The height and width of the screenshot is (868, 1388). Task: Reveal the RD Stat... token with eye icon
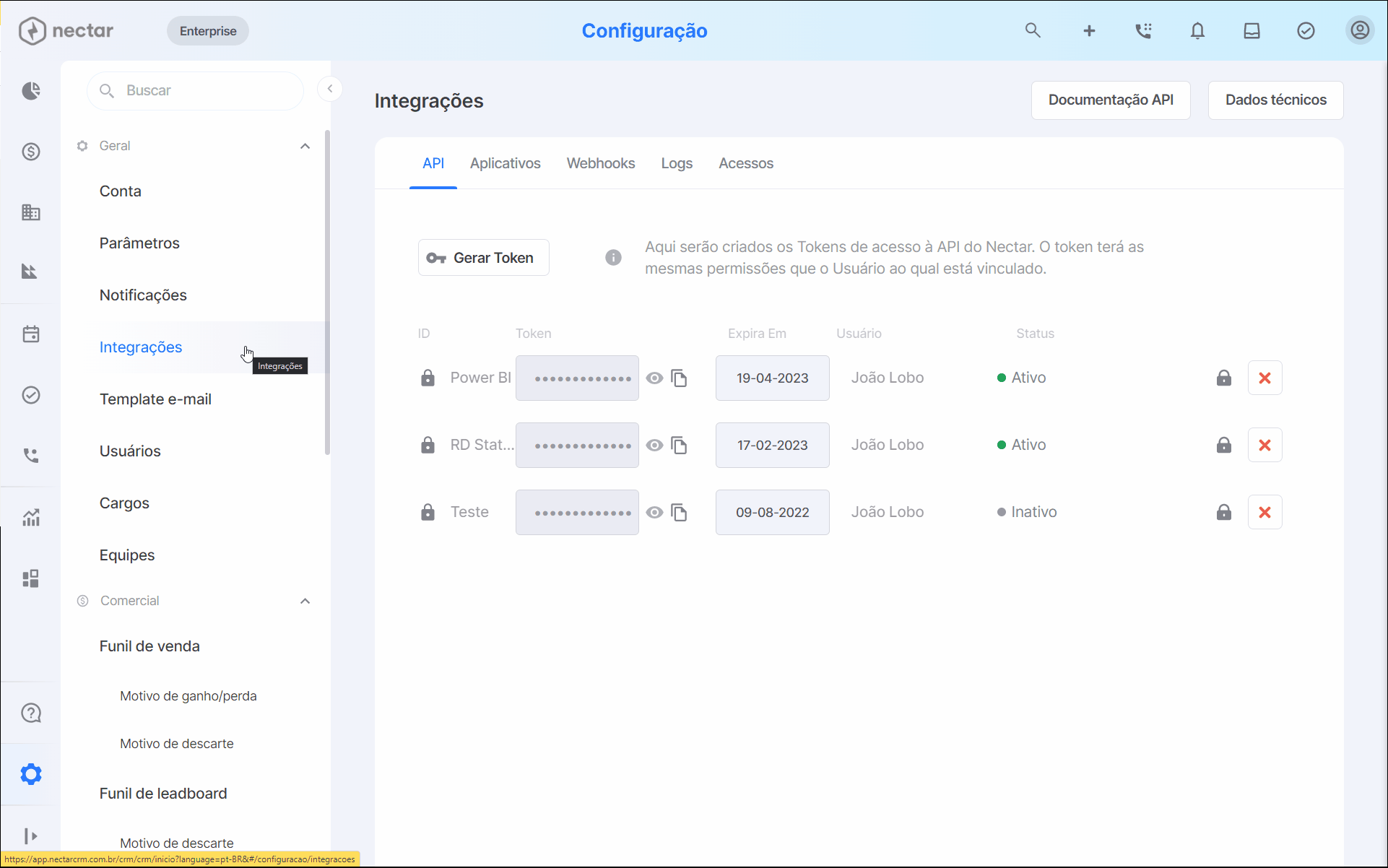(x=654, y=446)
